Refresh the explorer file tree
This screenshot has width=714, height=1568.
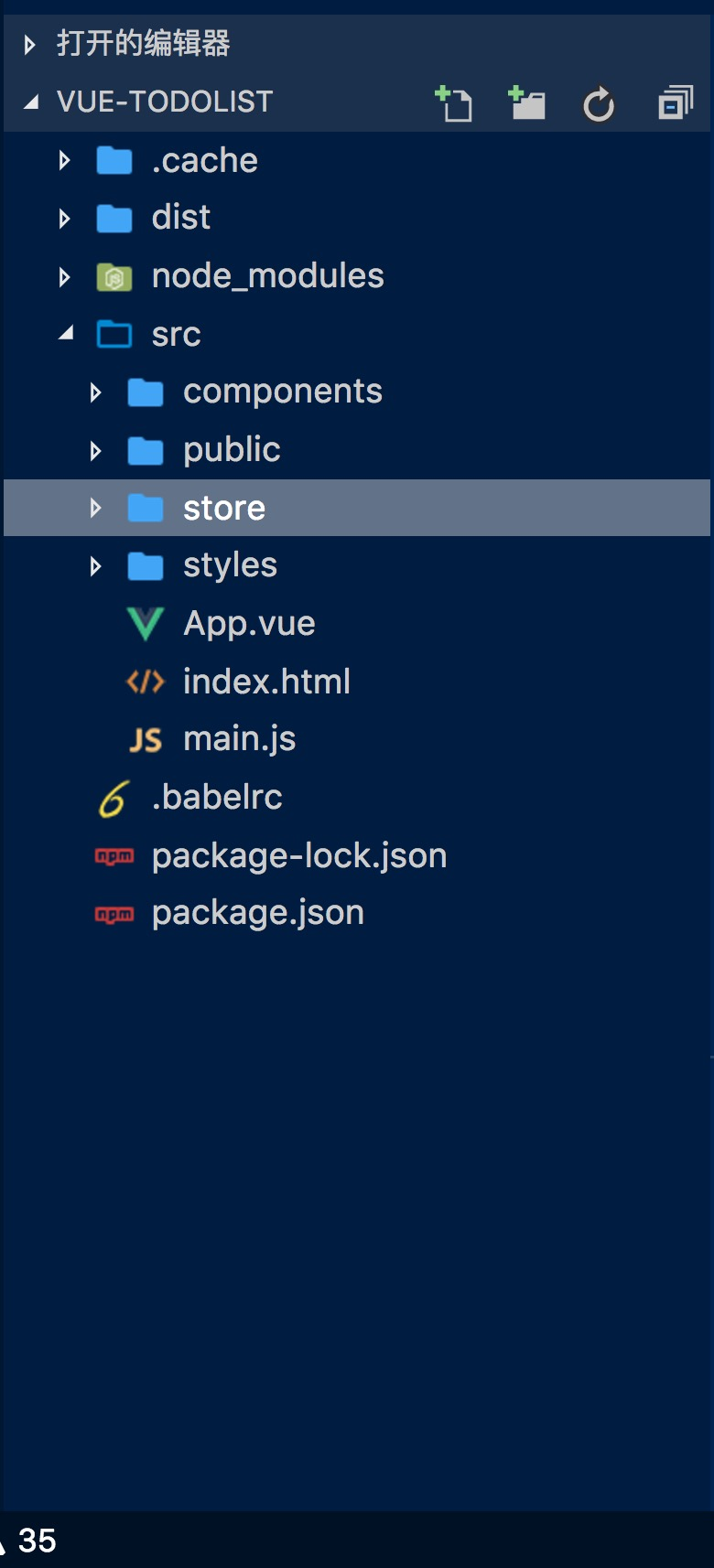pos(599,105)
